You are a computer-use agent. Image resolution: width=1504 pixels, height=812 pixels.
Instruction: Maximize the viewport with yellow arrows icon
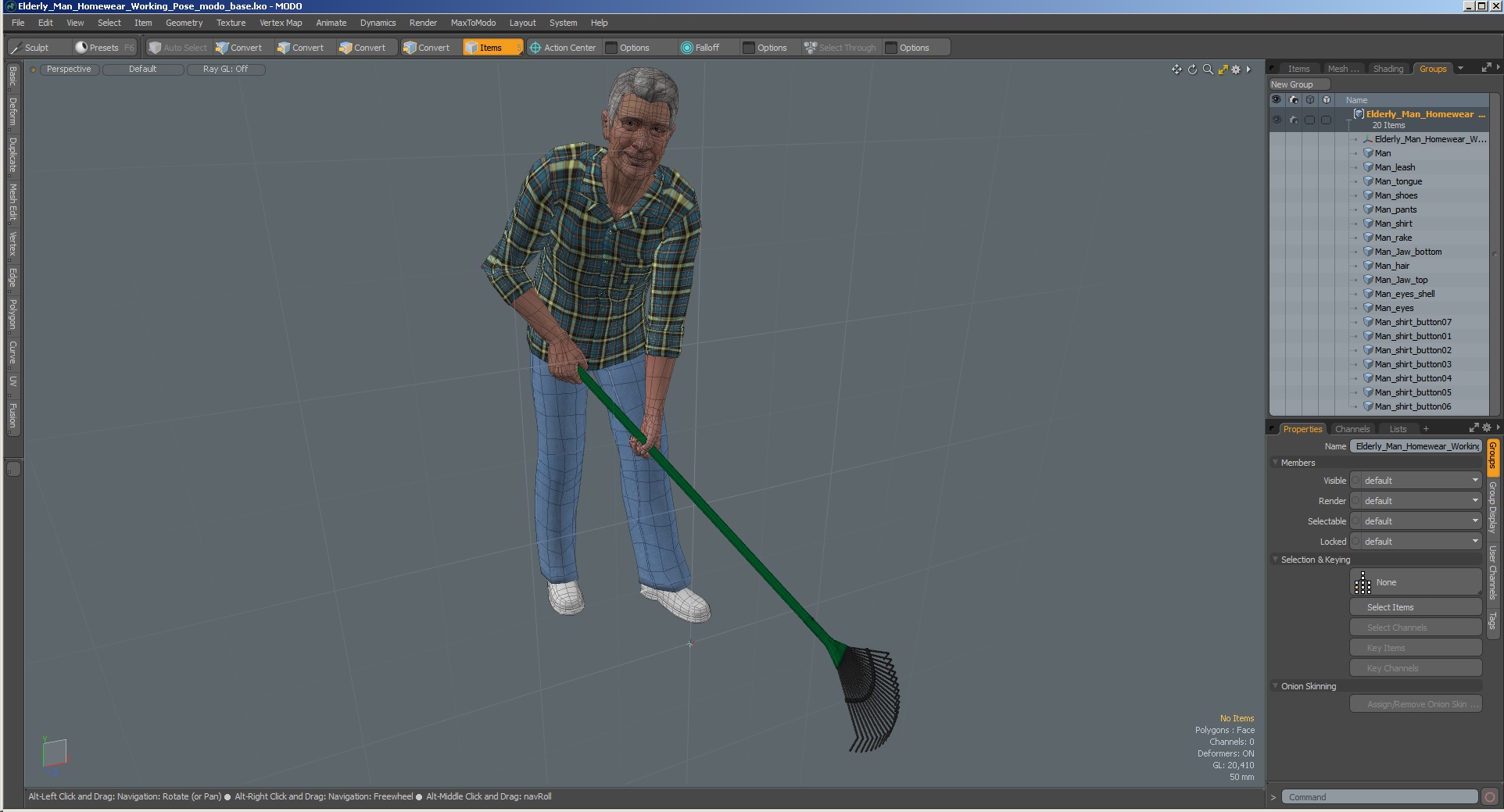1223,70
